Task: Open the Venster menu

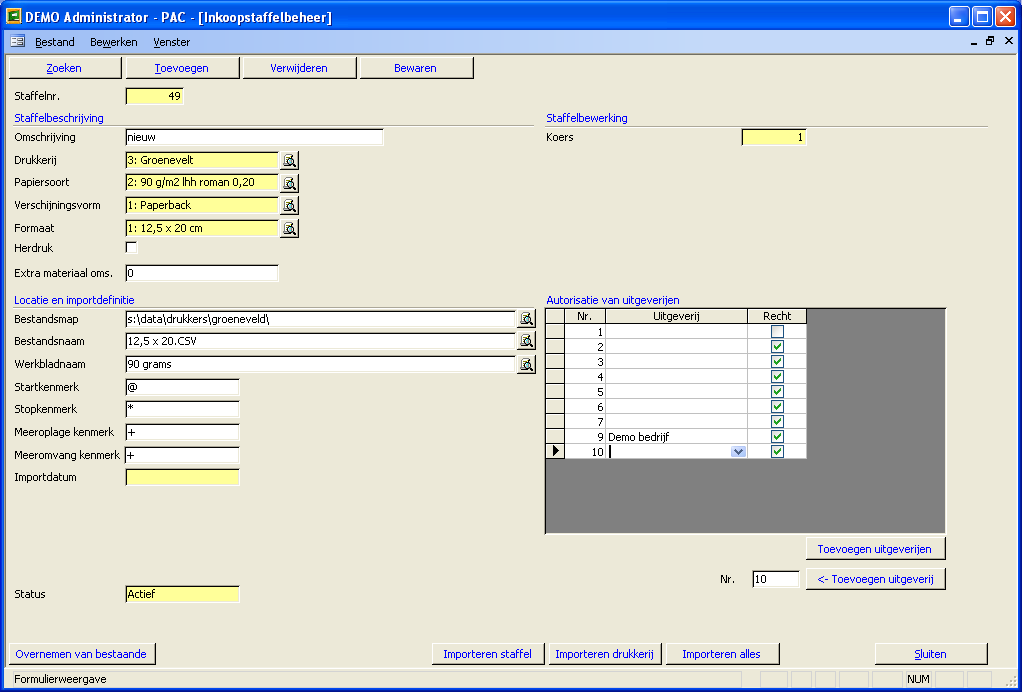Action: (x=171, y=42)
